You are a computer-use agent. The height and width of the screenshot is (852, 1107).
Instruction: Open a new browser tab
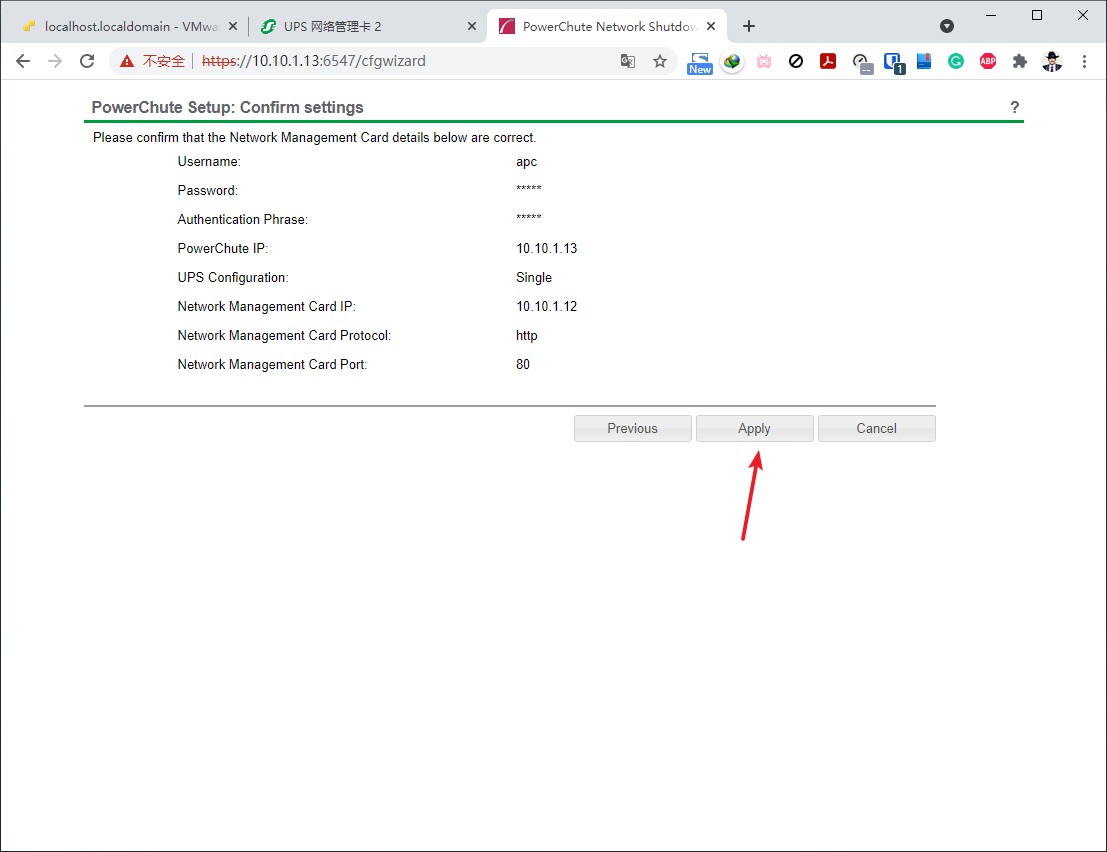749,26
